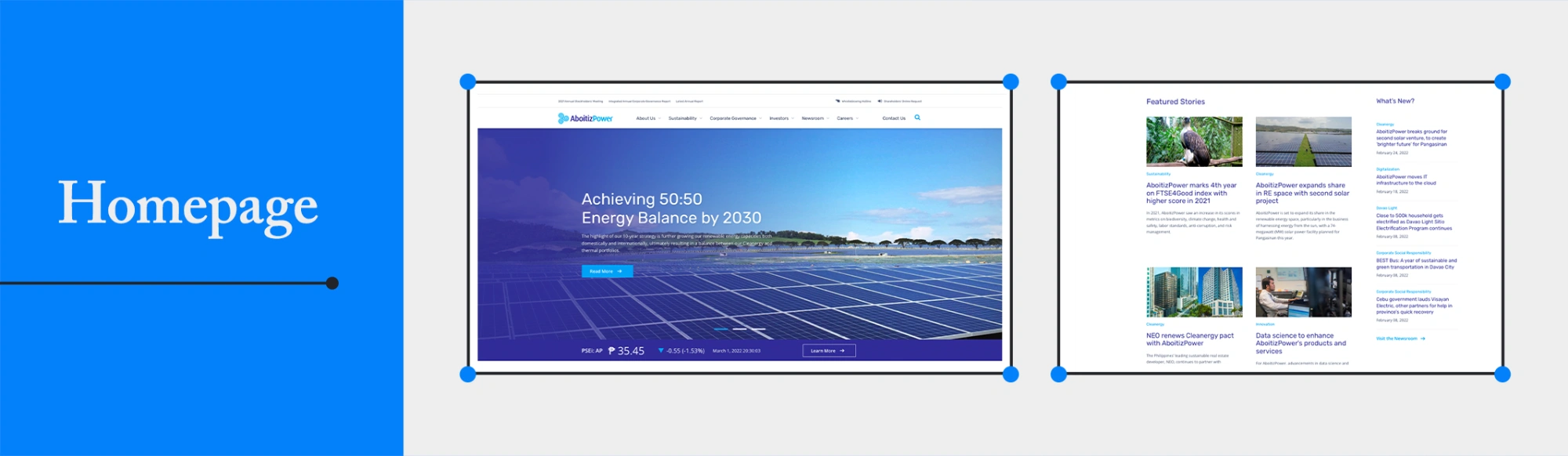Click the Digitalization category tag

click(1387, 169)
